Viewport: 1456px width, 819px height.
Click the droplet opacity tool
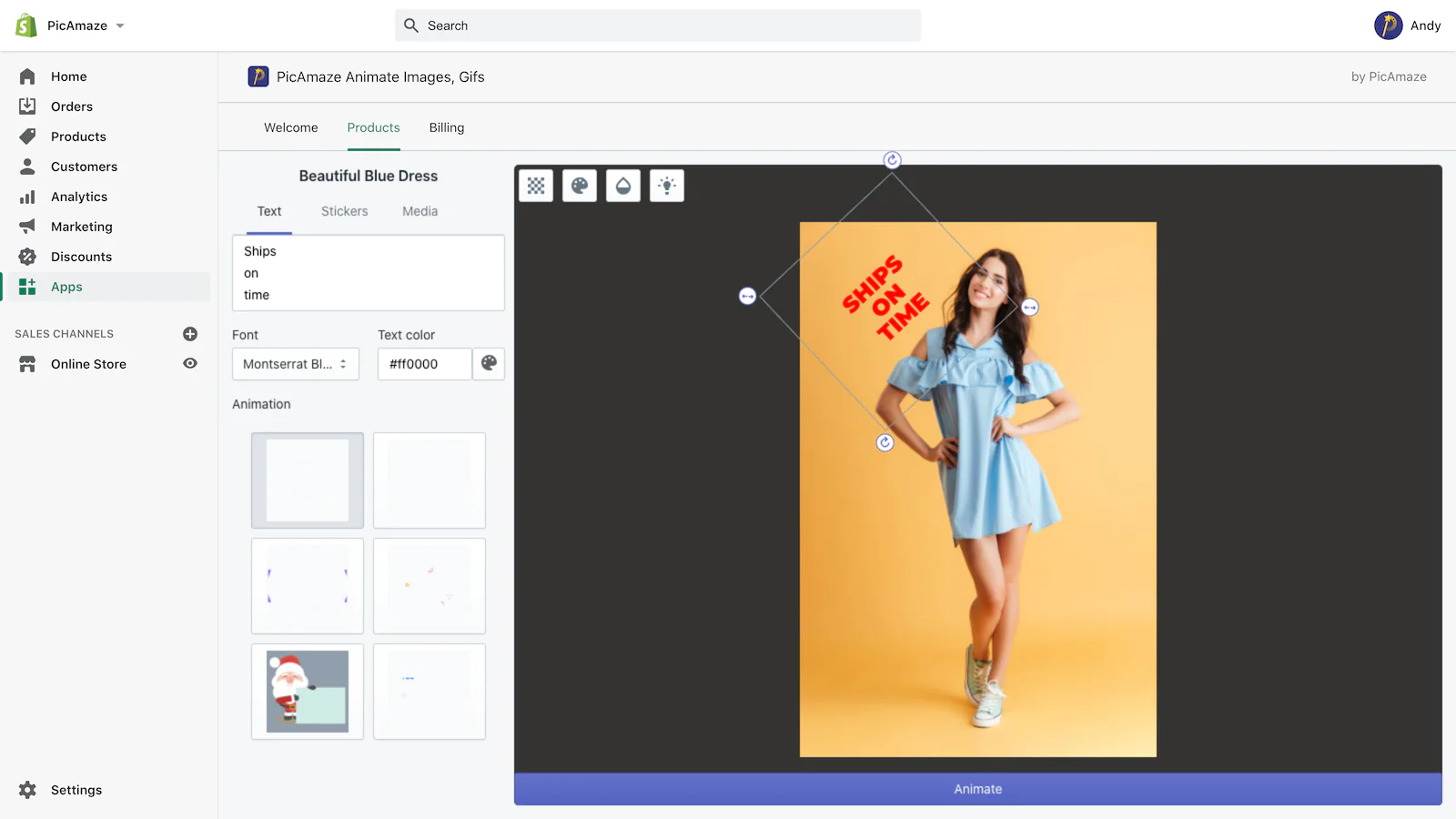point(623,186)
